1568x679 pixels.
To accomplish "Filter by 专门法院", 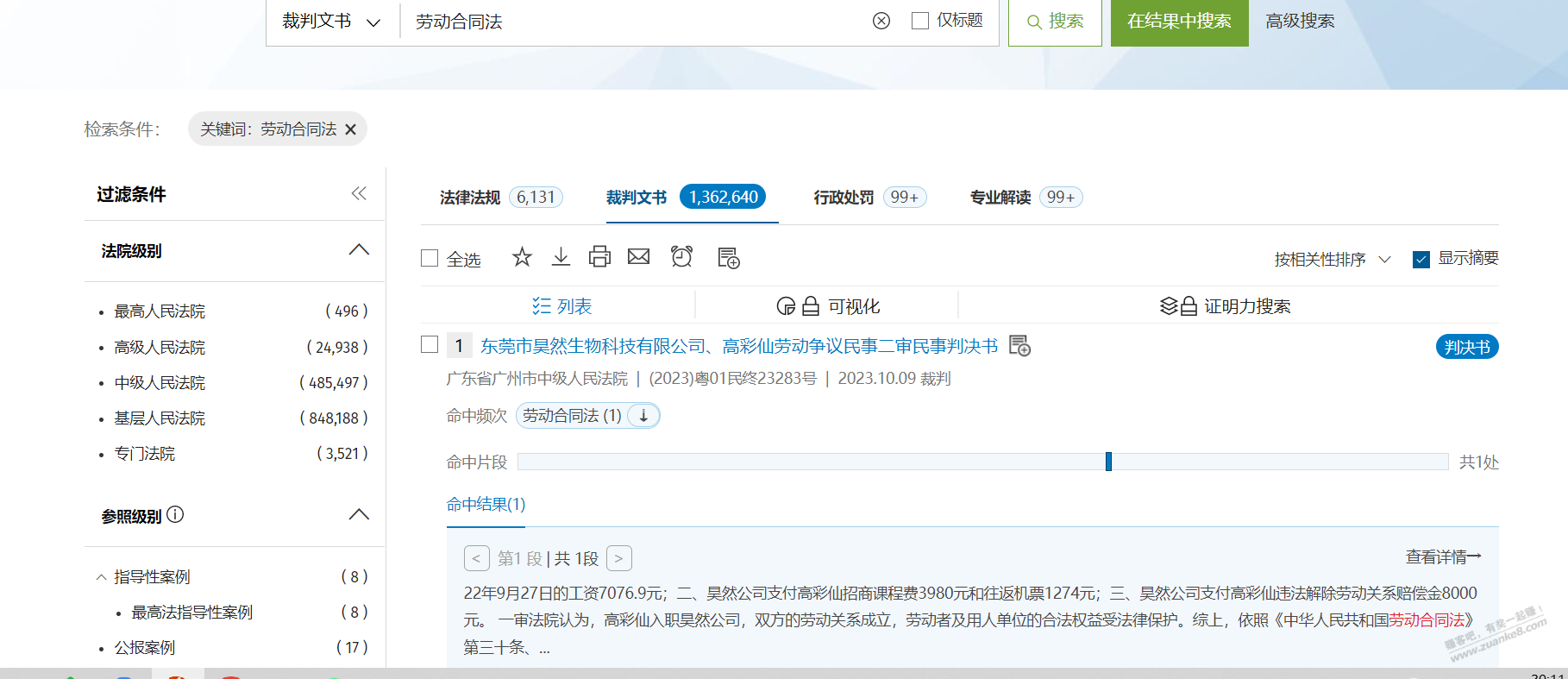I will [x=145, y=453].
